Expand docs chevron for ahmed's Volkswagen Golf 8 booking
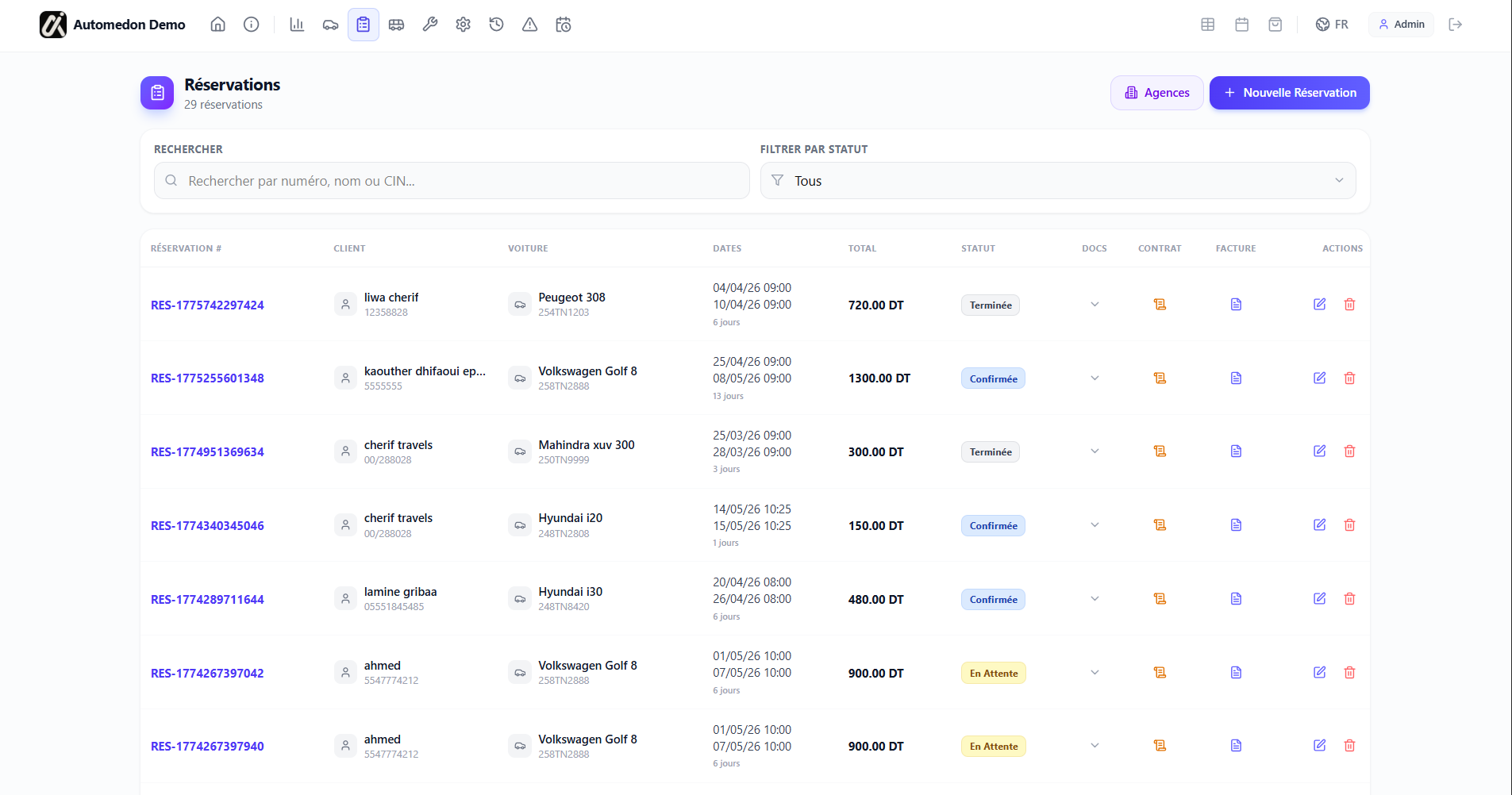Image resolution: width=1512 pixels, height=795 pixels. click(1095, 672)
